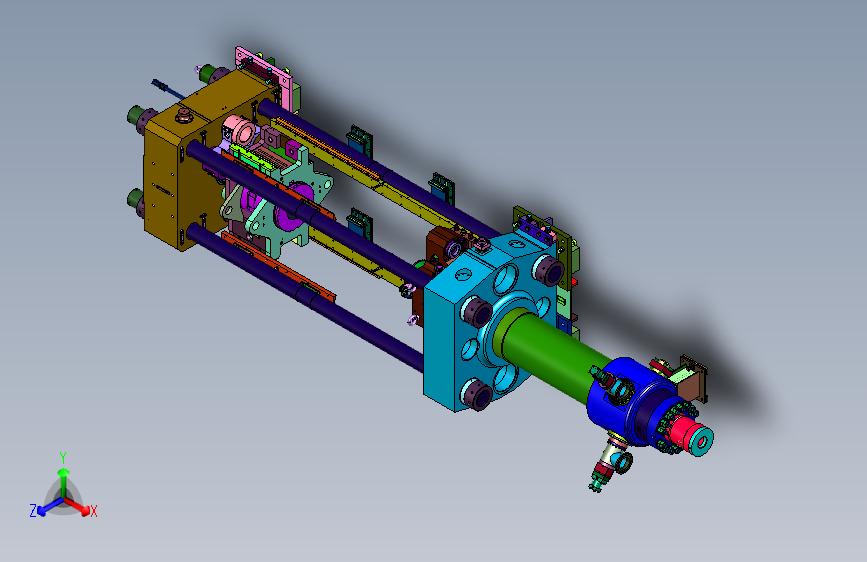Click the red X axis of the triad

click(x=79, y=506)
